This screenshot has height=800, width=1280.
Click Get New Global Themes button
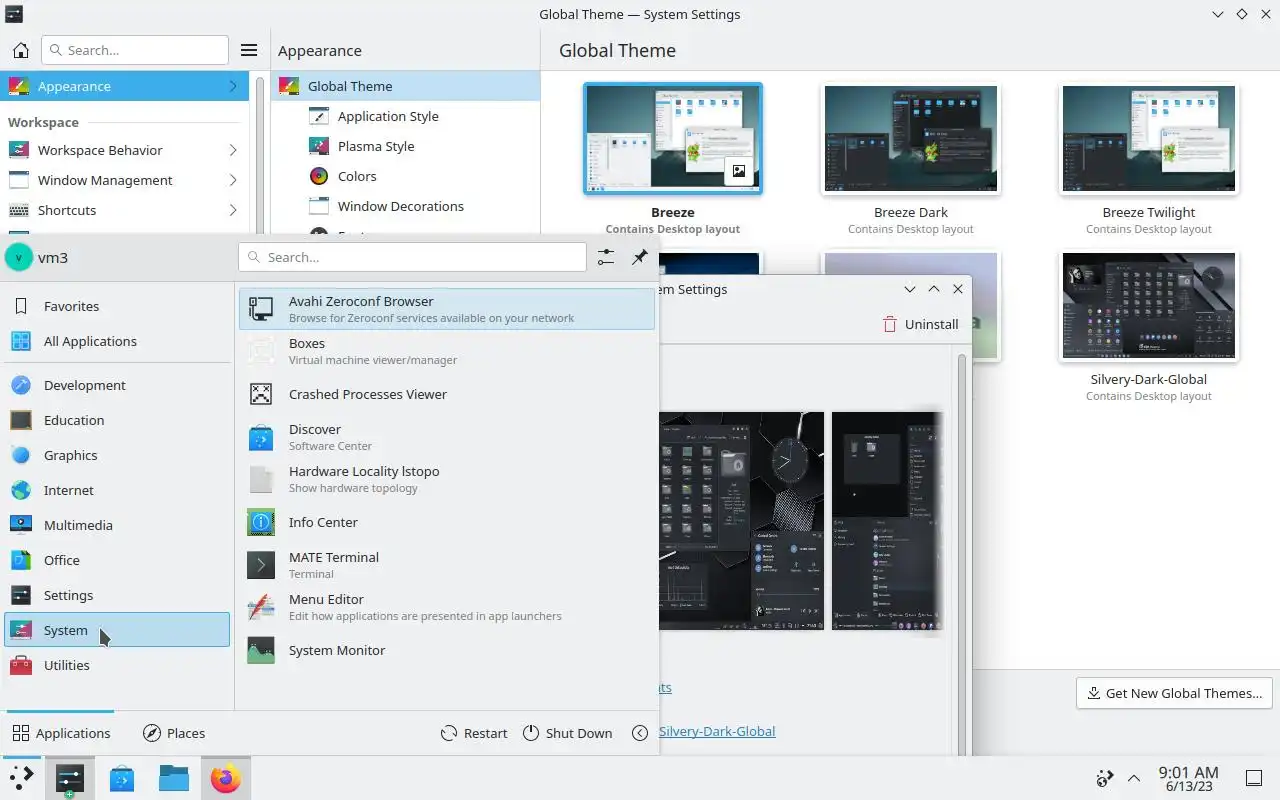tap(1174, 693)
